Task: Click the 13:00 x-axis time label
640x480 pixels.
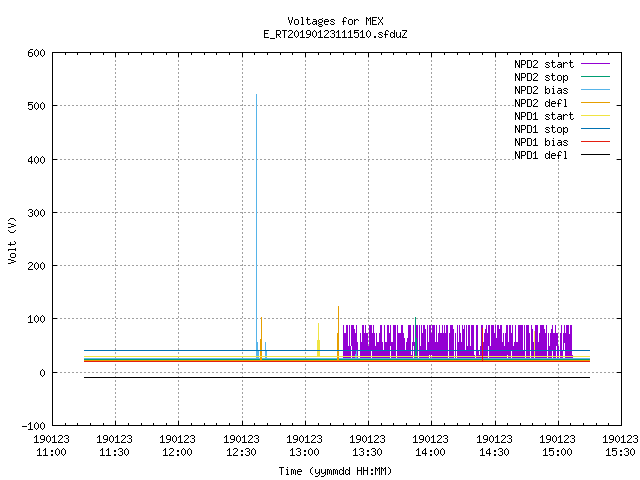Action: [304, 452]
